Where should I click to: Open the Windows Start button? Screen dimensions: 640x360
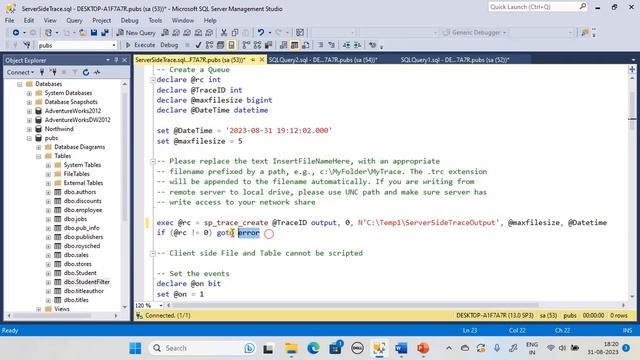click(x=135, y=348)
